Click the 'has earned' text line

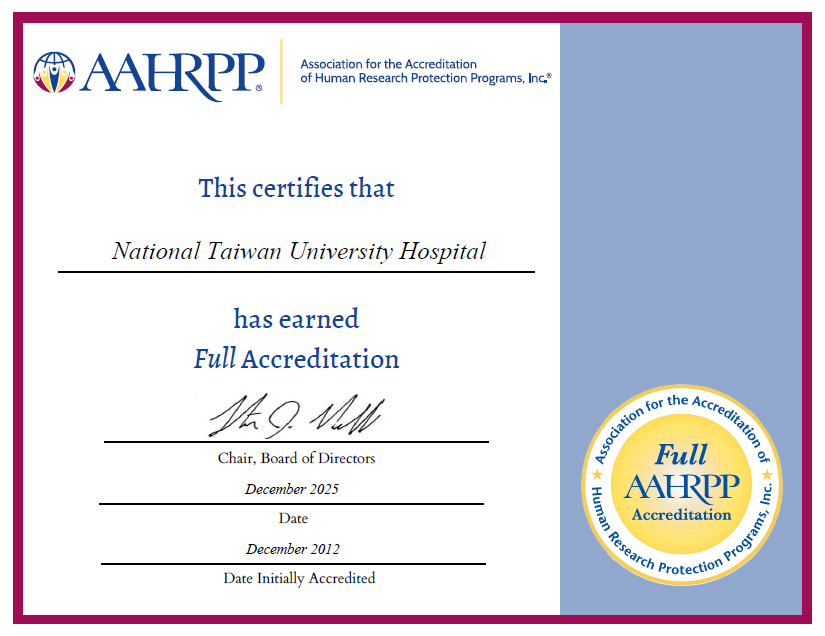click(296, 319)
